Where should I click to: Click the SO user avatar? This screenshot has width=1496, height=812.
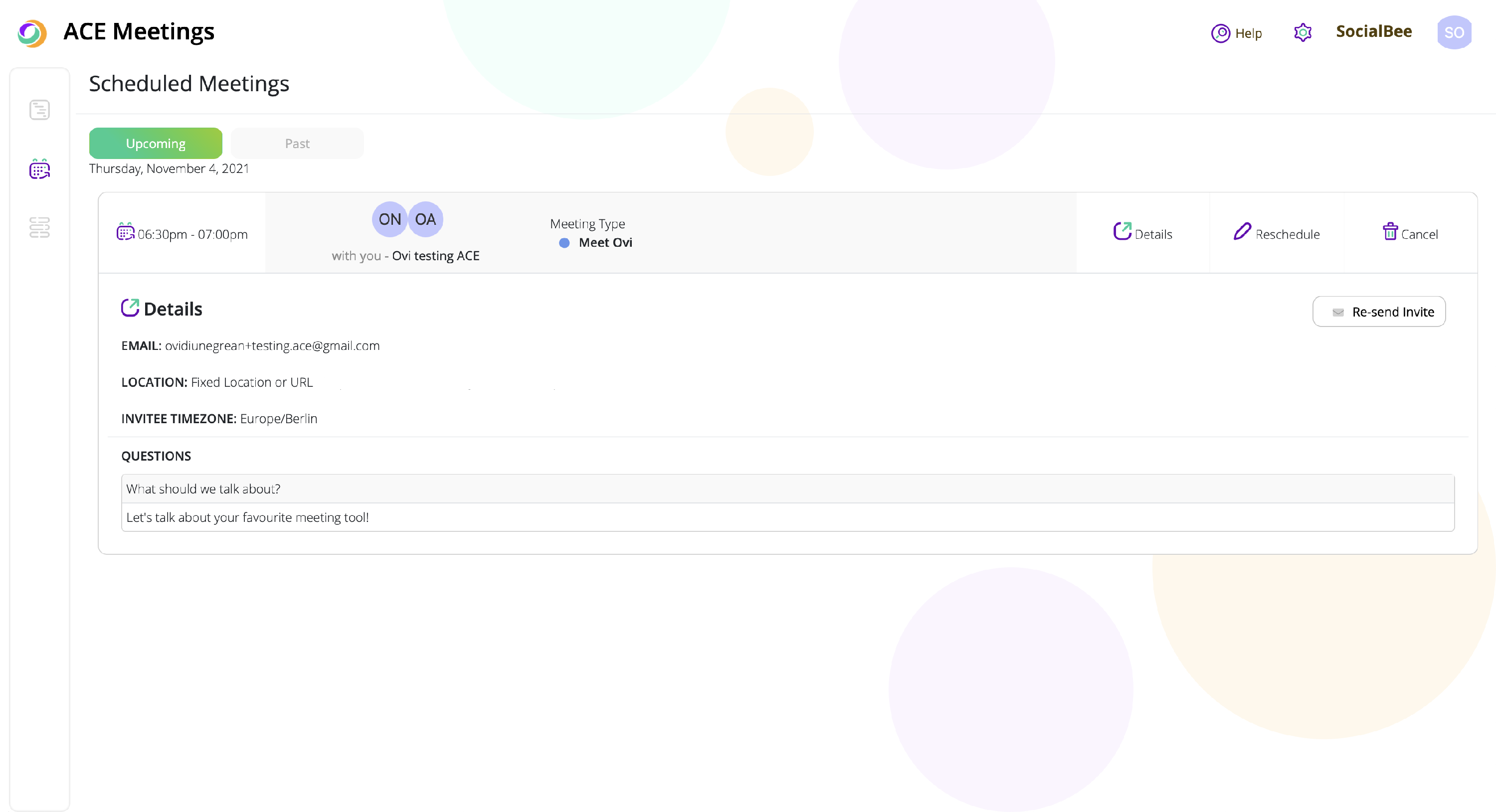1454,32
